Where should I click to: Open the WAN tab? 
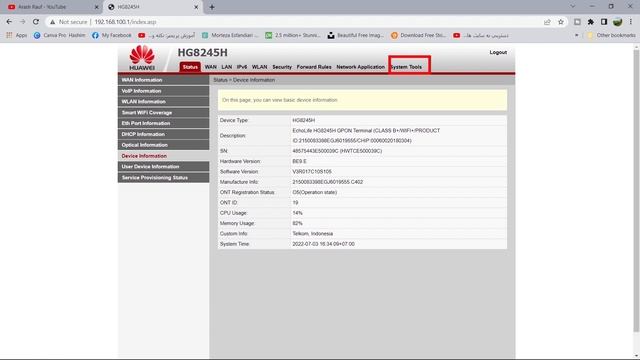coord(211,67)
